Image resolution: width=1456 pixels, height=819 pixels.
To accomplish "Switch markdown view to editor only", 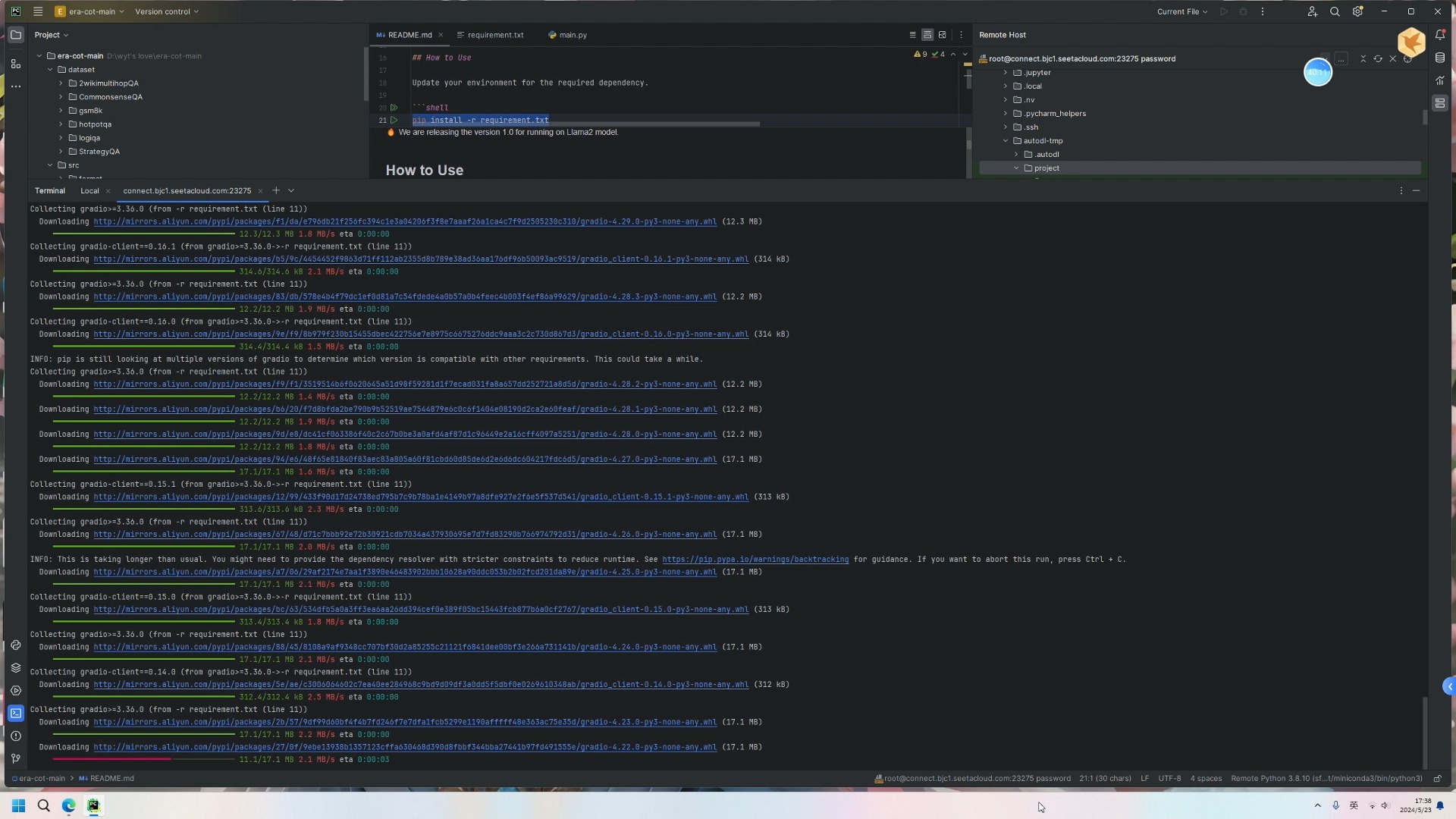I will coord(912,35).
